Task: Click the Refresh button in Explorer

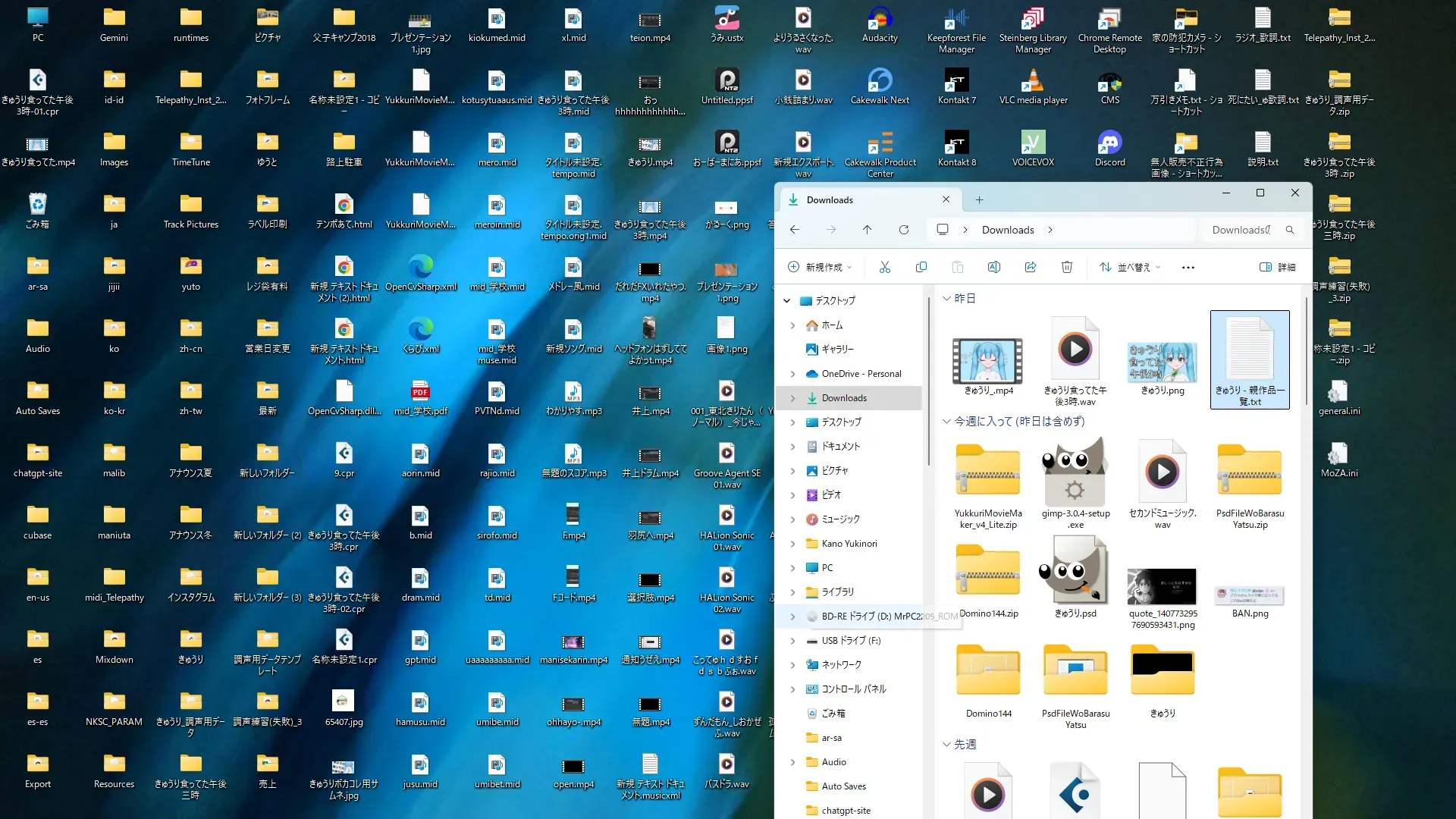Action: 903,230
